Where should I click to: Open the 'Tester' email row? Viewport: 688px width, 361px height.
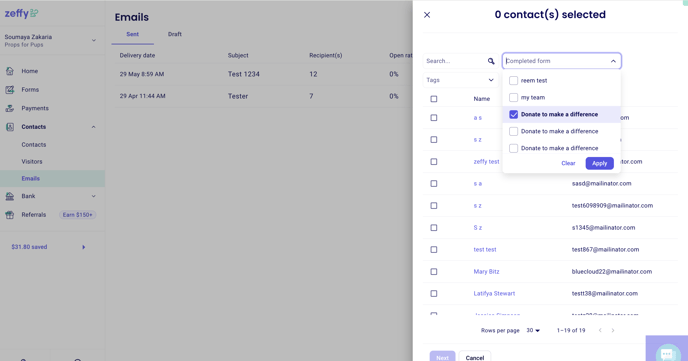[x=262, y=96]
